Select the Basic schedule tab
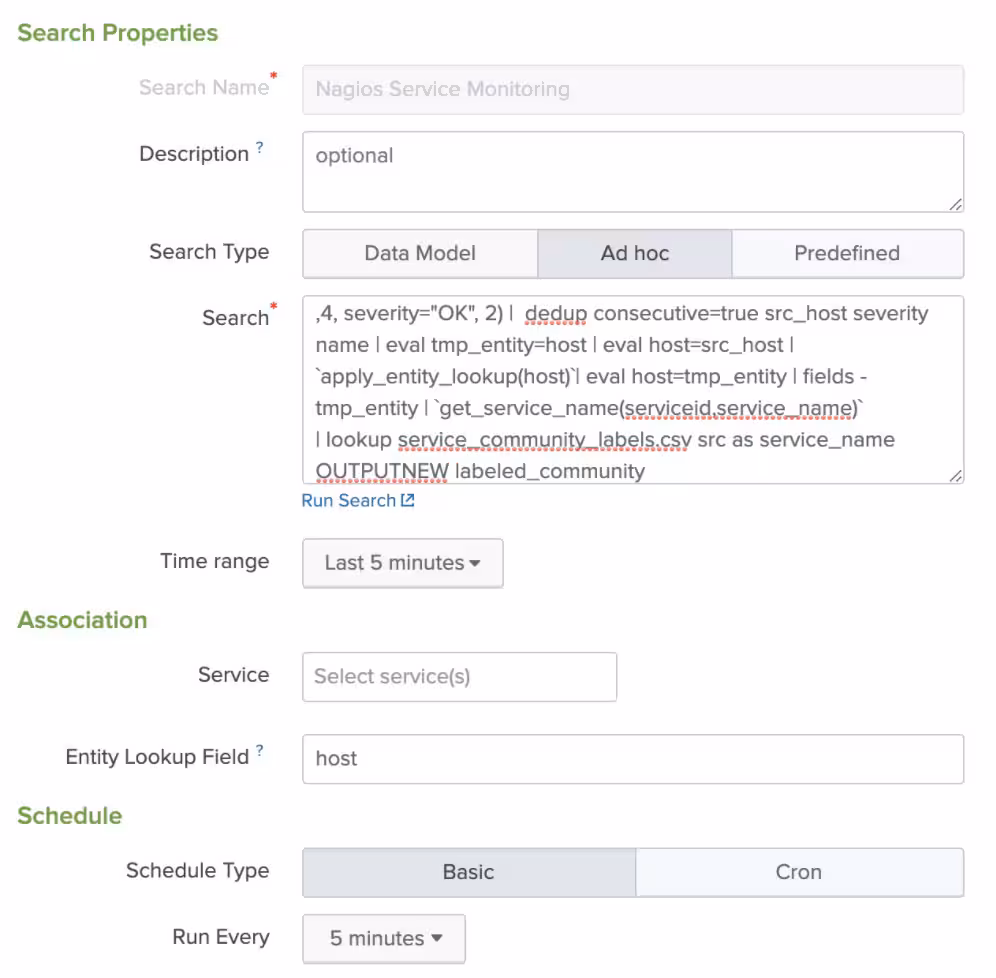Screen dimensions: 996x978 [x=467, y=871]
